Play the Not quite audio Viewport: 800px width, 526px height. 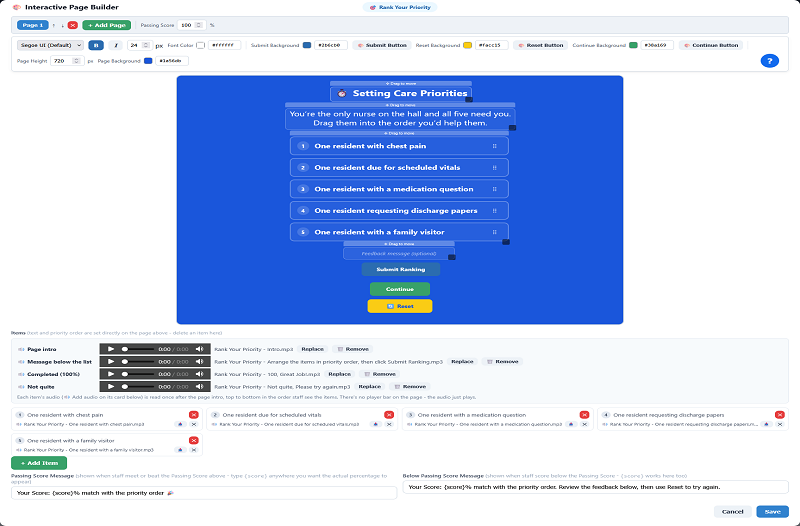click(x=111, y=387)
